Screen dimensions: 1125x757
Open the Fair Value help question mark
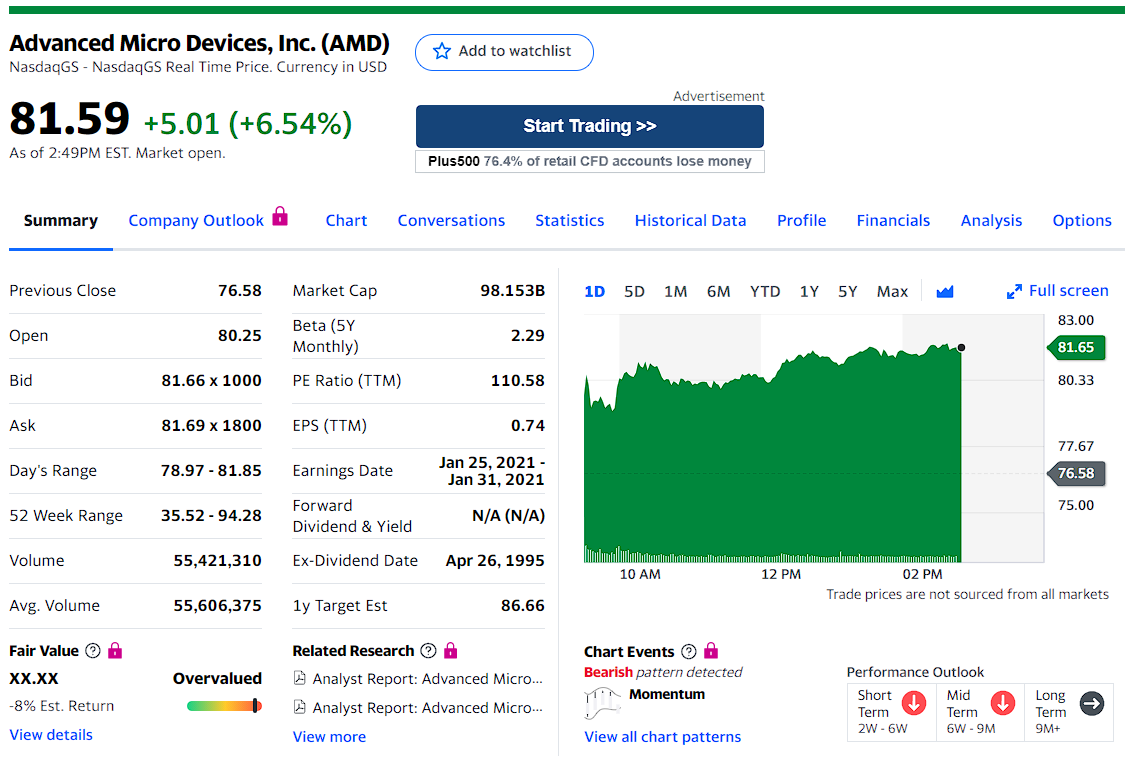[x=93, y=651]
